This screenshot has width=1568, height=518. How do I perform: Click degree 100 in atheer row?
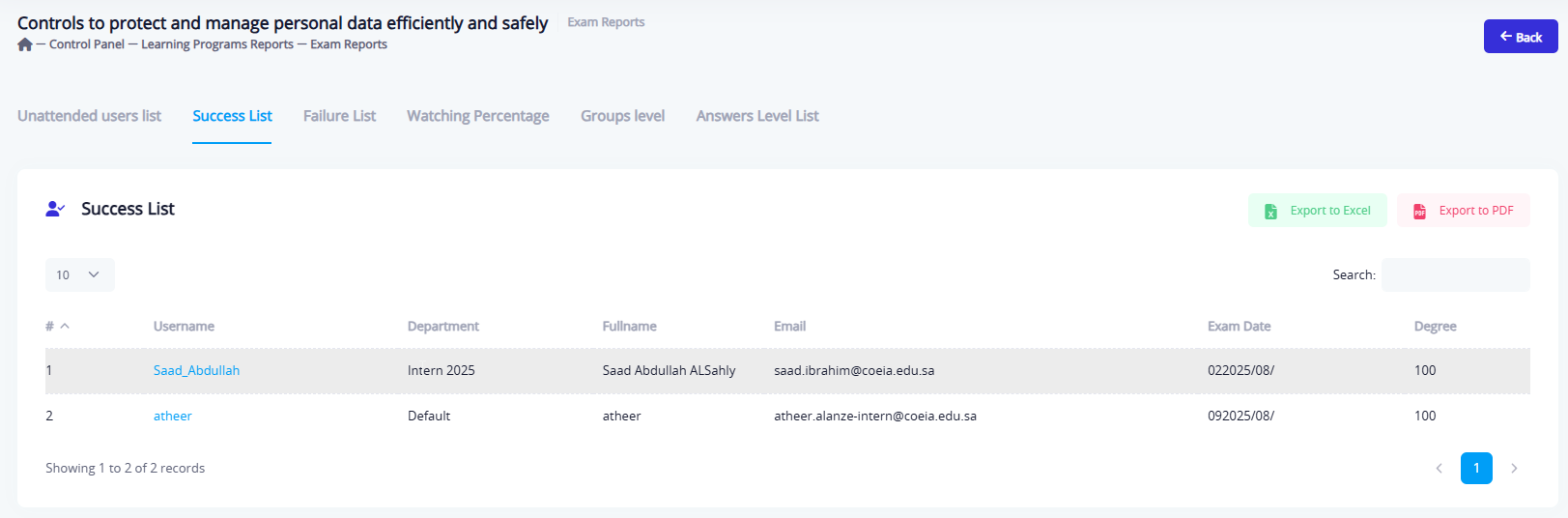pyautogui.click(x=1425, y=416)
